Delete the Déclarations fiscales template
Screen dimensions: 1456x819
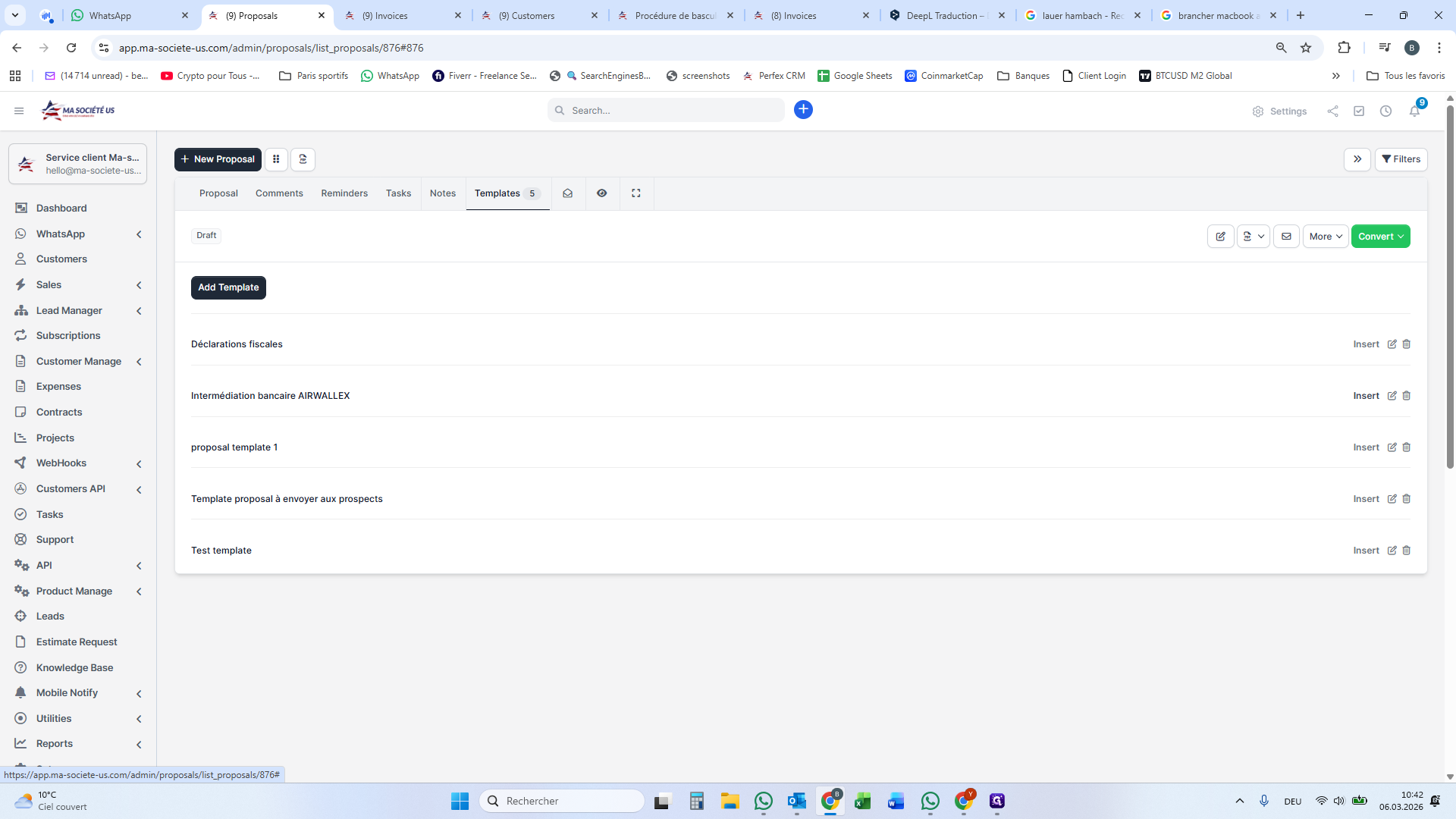pos(1407,344)
